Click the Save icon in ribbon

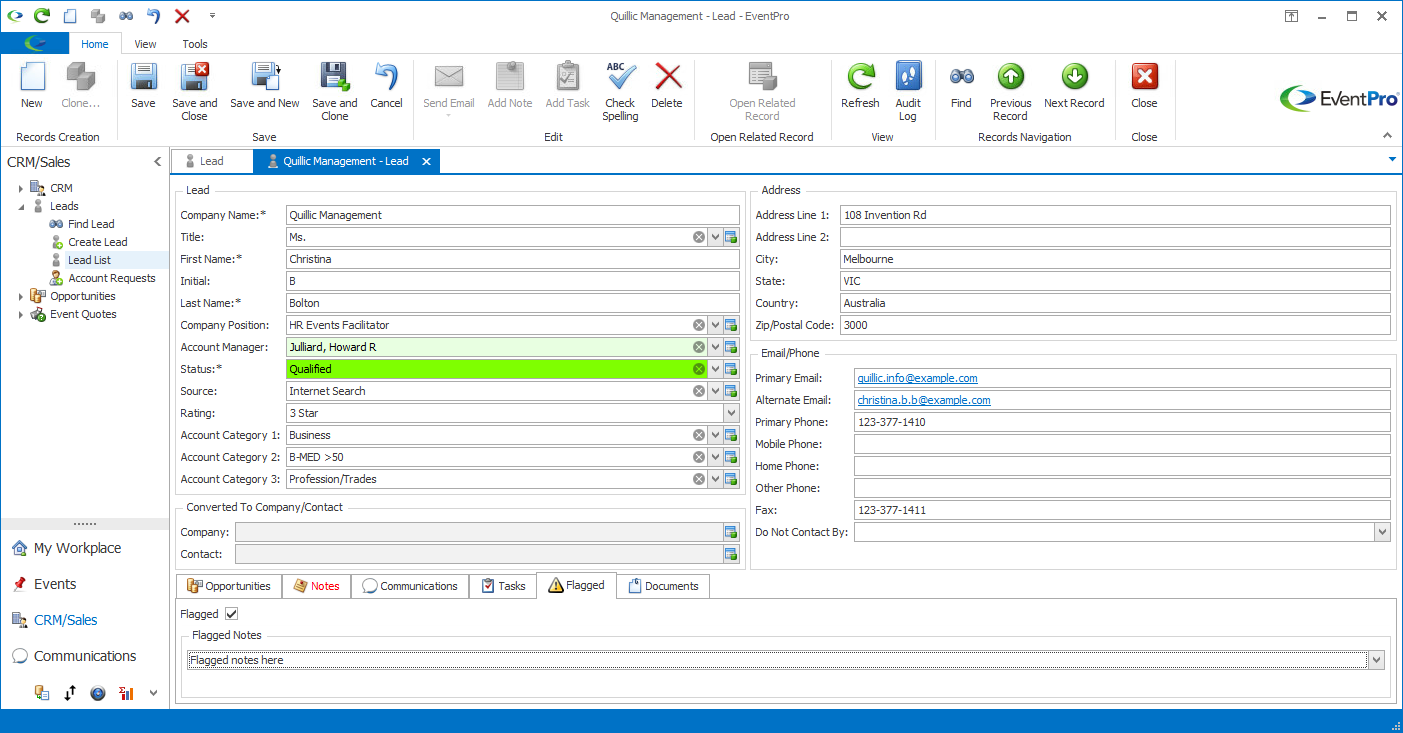coord(143,78)
